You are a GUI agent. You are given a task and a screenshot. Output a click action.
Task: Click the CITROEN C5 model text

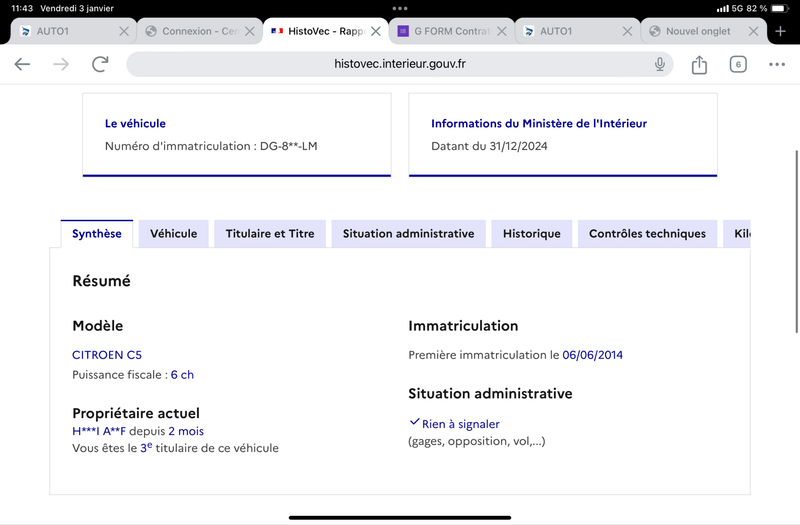point(107,355)
